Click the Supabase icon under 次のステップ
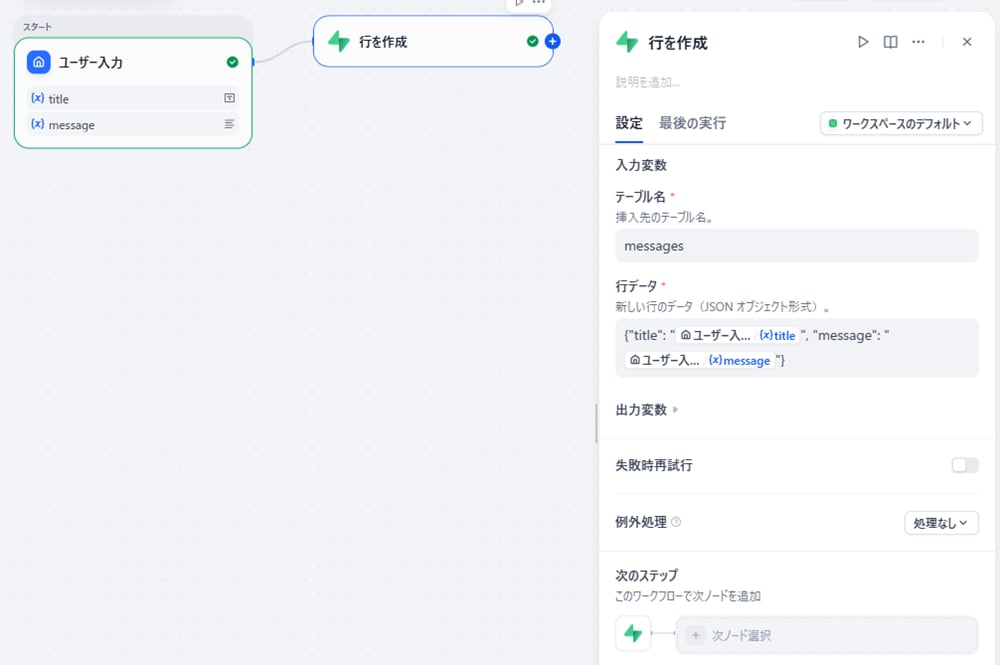The height and width of the screenshot is (665, 1000). click(x=633, y=634)
